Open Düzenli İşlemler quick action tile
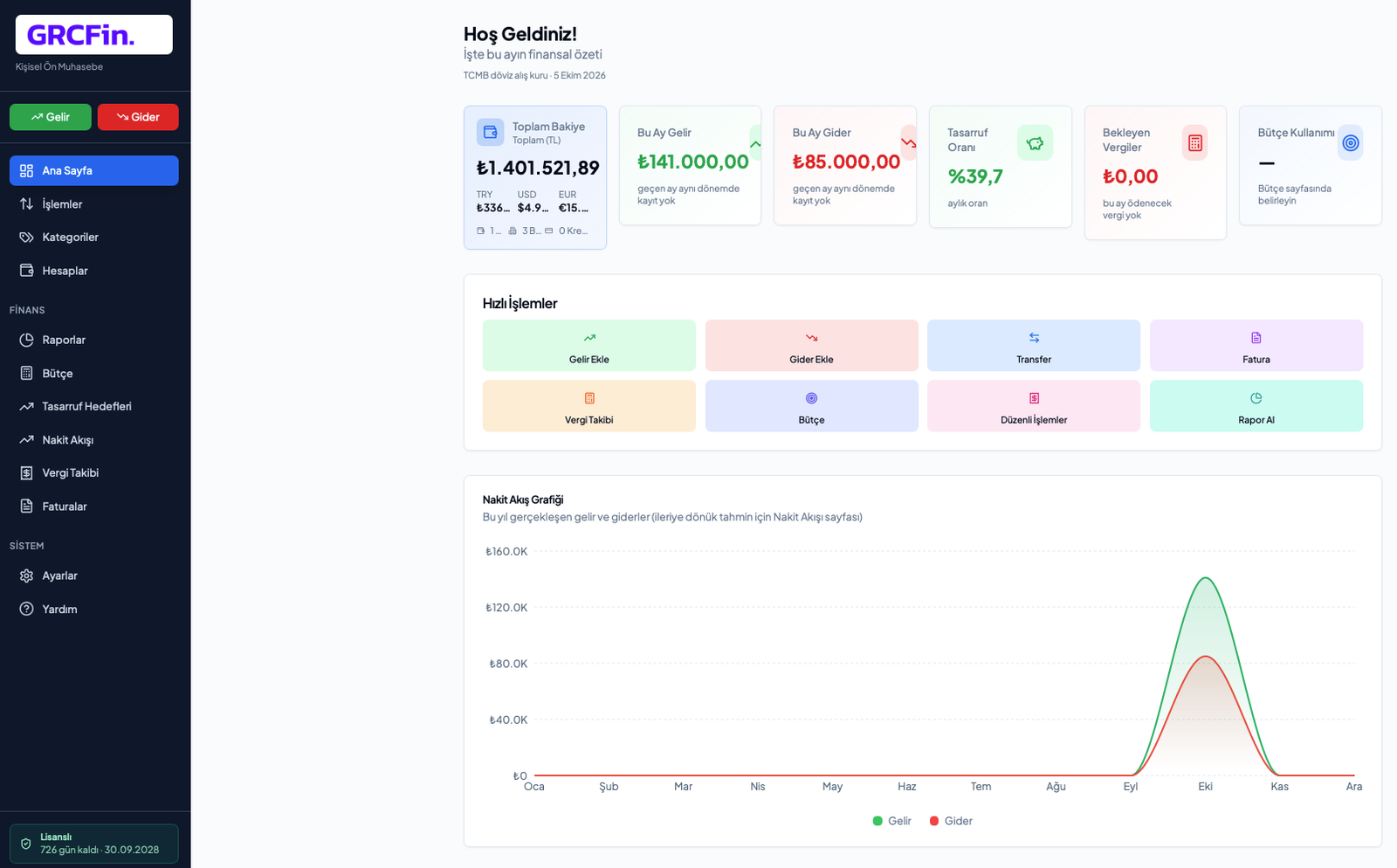 pos(1034,406)
